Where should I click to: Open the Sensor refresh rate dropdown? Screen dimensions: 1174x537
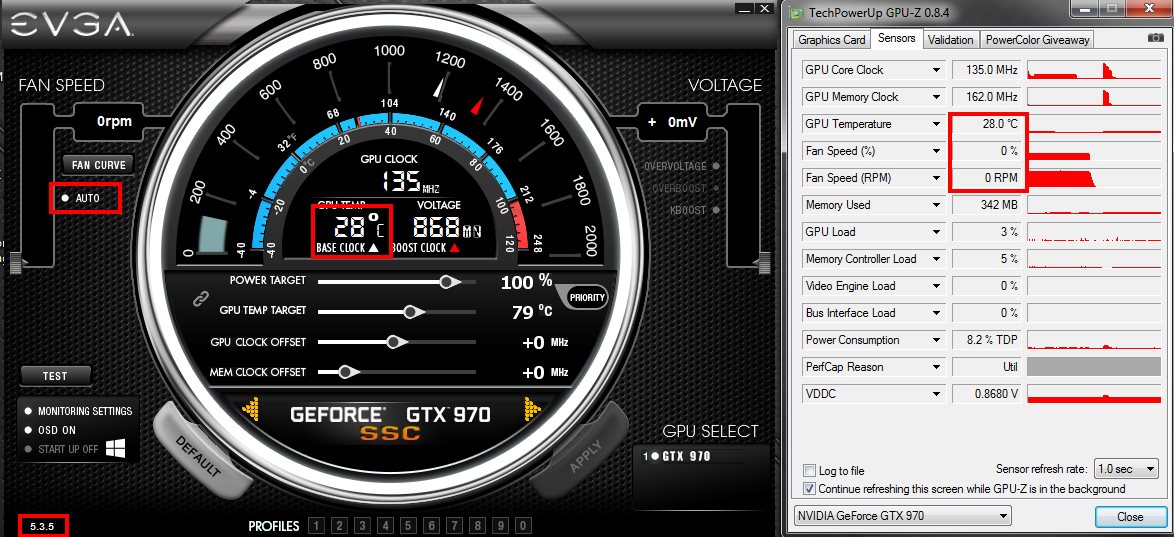[1127, 470]
